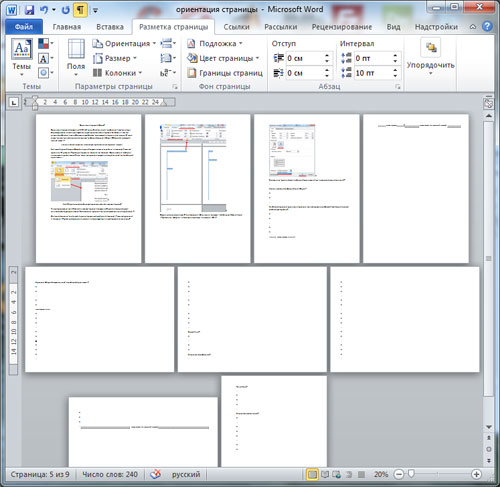Click the zoom slider handle
The width and height of the screenshot is (500, 487).
411,474
